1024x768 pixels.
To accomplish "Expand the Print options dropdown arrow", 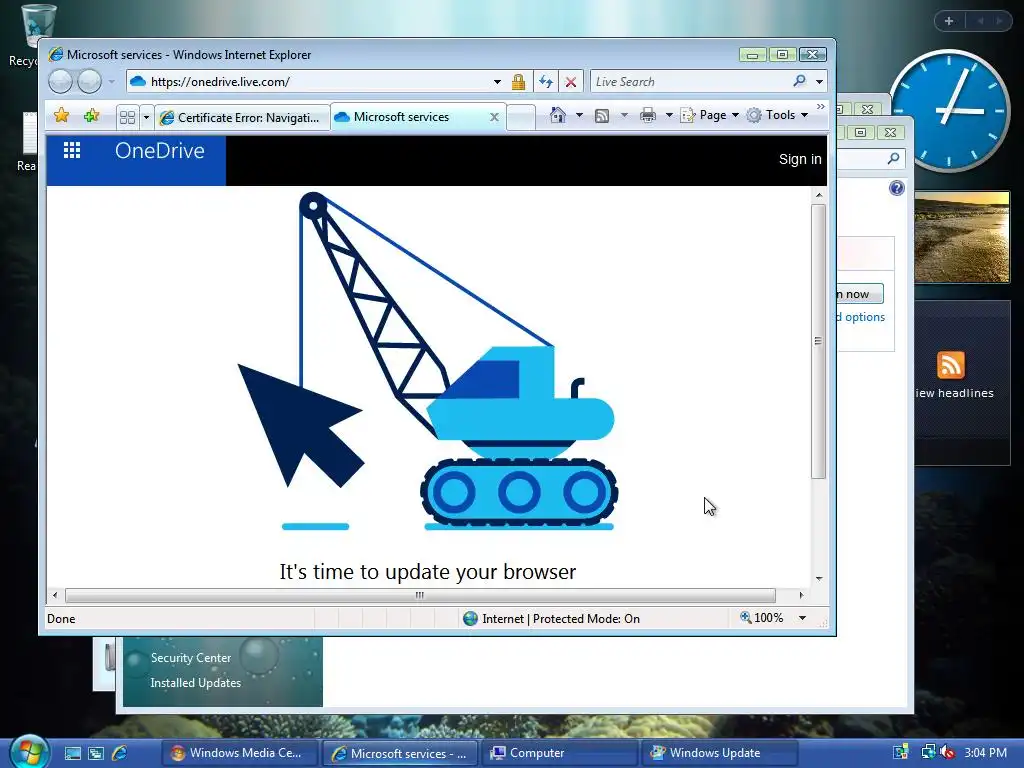I will click(x=669, y=116).
